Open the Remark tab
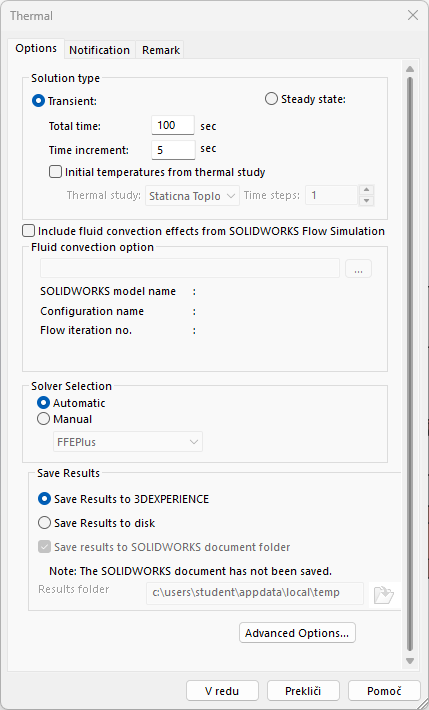Image resolution: width=429 pixels, height=710 pixels. pyautogui.click(x=161, y=50)
